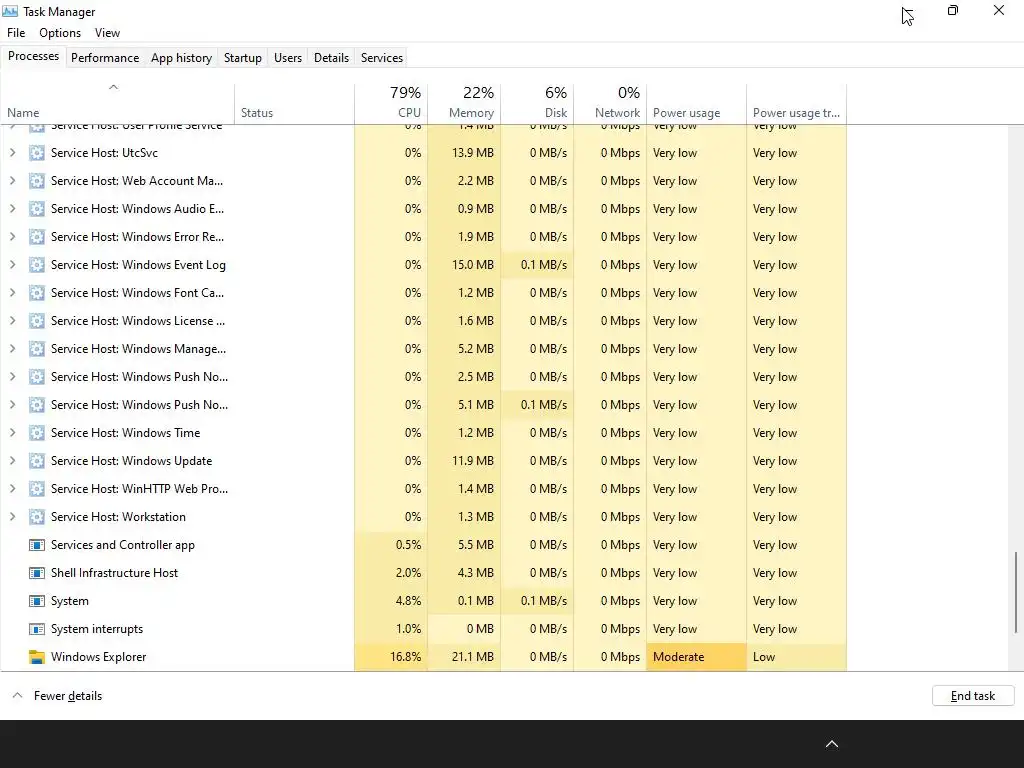The image size is (1024, 768).
Task: Open the Options menu
Action: (x=60, y=33)
